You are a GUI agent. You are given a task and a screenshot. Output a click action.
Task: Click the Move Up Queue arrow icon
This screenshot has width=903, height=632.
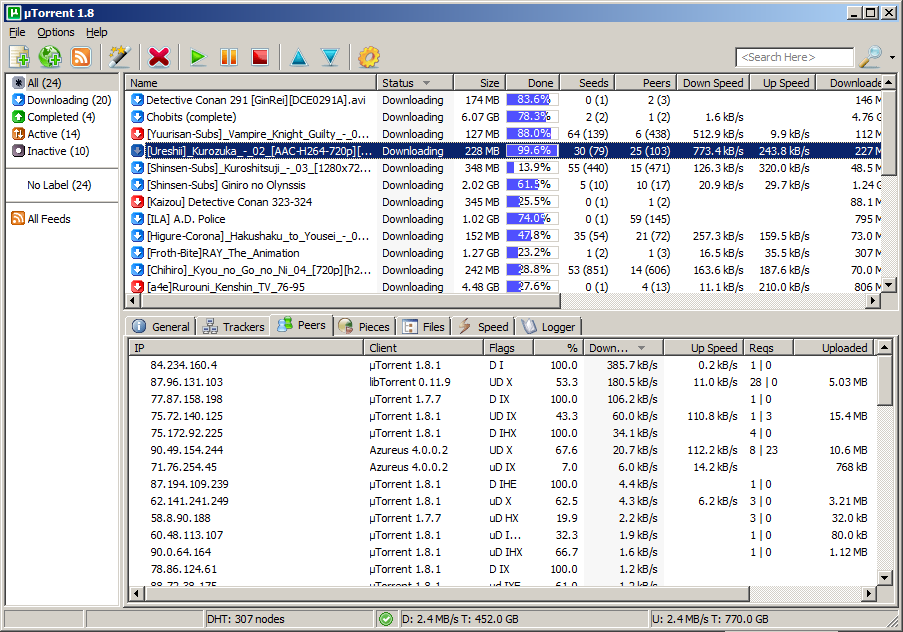(x=299, y=57)
